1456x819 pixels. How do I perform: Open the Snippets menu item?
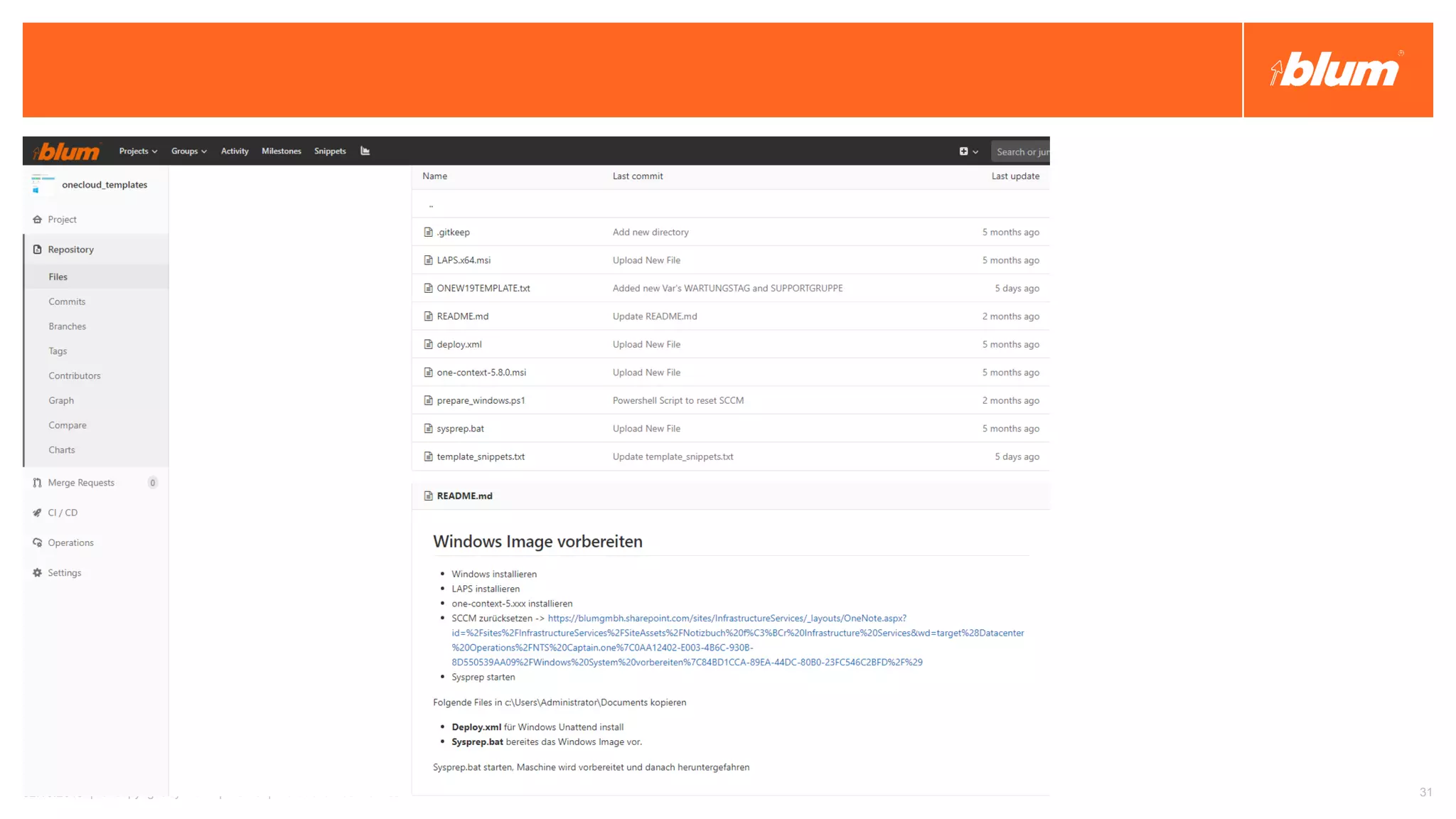pos(330,151)
